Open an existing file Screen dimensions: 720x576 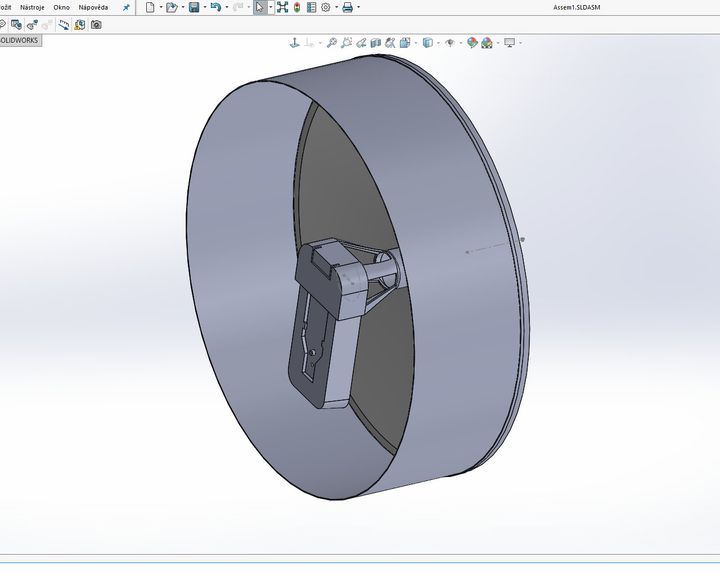point(172,7)
